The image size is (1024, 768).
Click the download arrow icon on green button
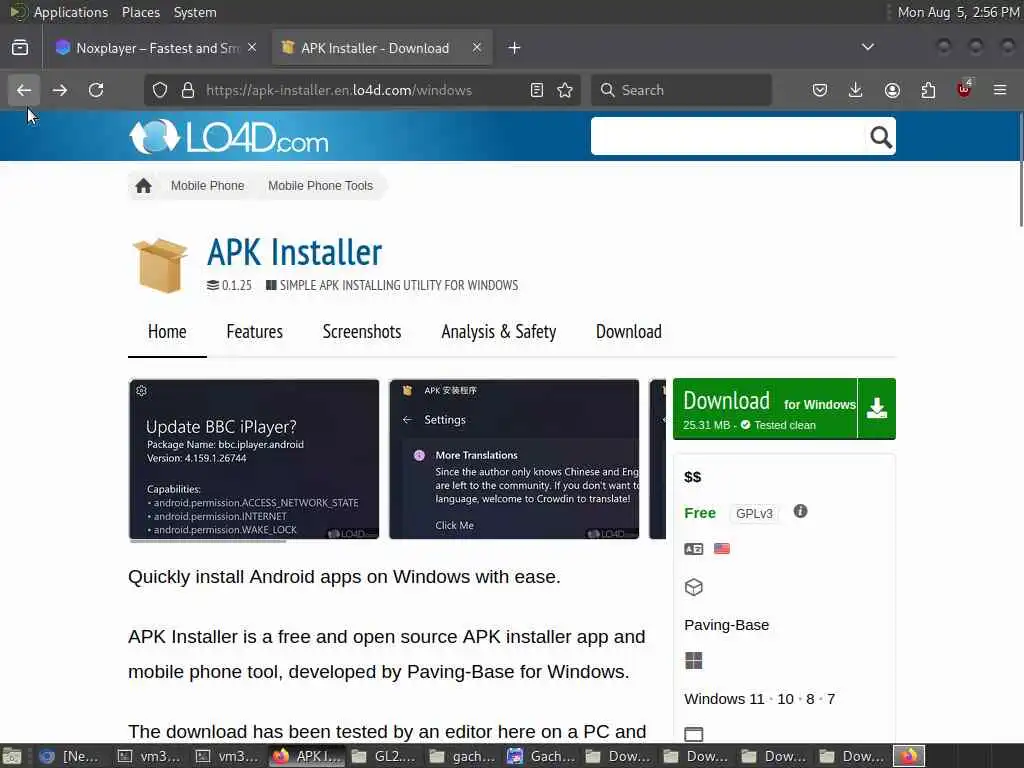pyautogui.click(x=876, y=409)
